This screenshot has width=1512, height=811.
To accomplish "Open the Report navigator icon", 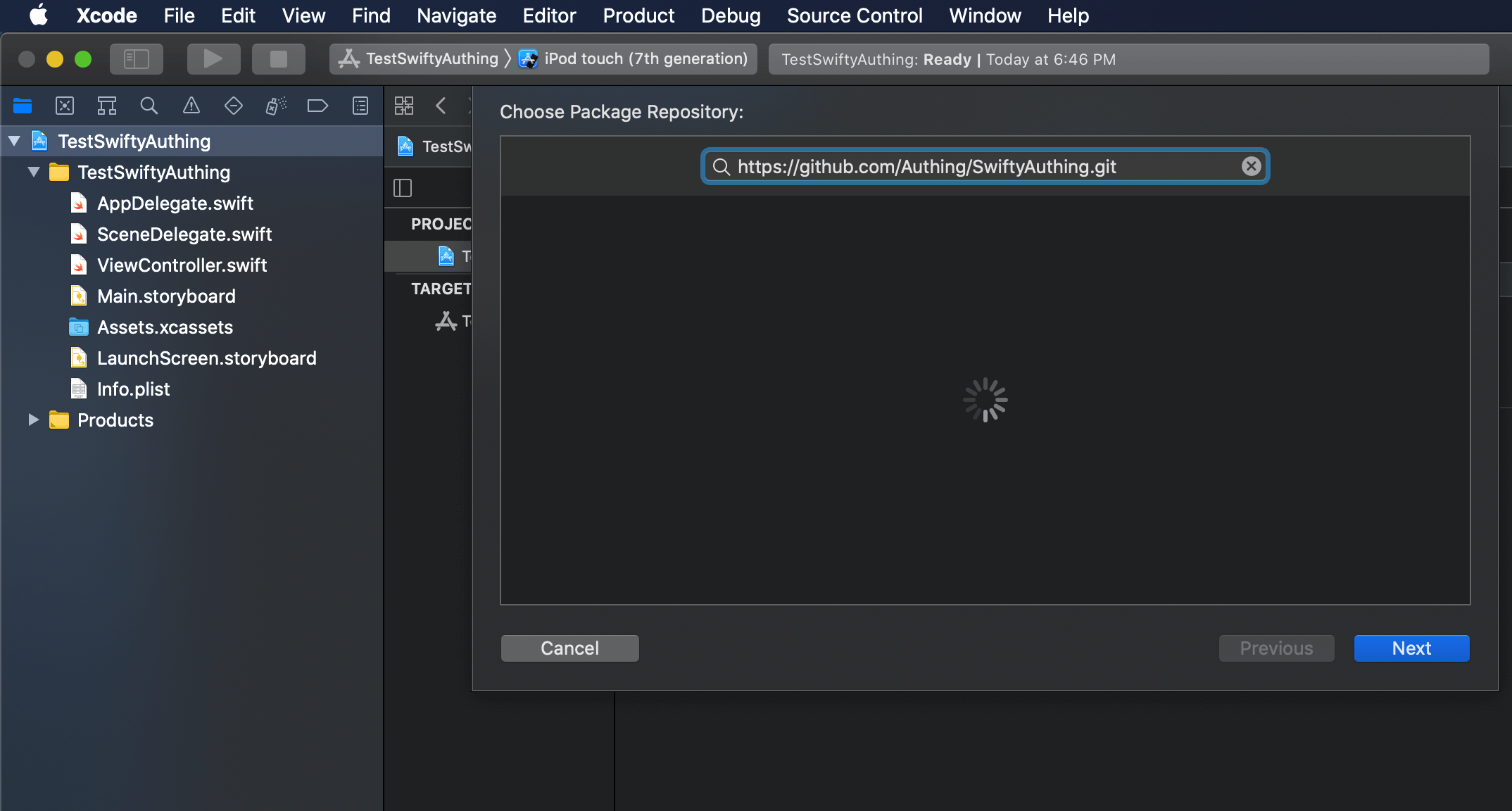I will (x=360, y=106).
